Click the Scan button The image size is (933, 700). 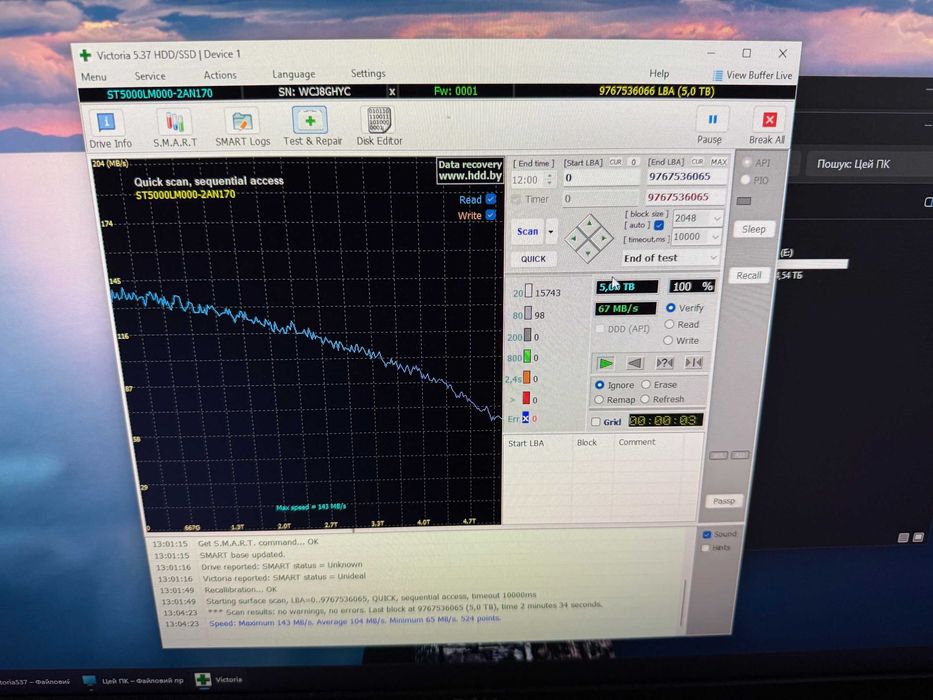pos(528,232)
